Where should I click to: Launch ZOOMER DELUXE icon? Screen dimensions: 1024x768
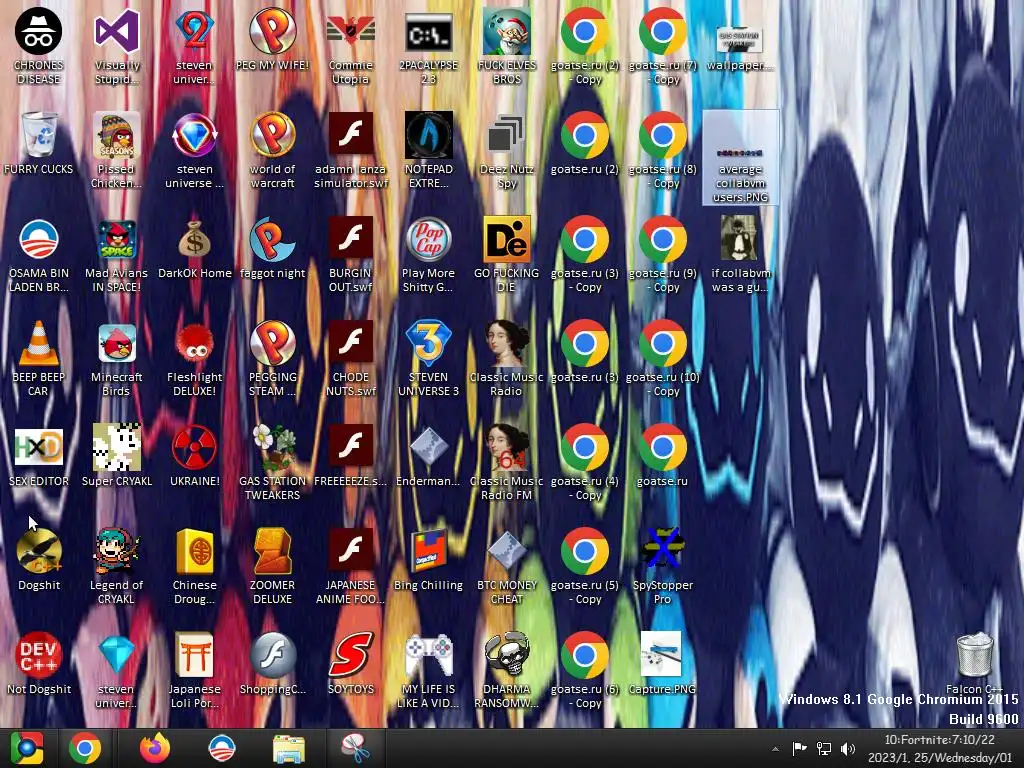(272, 566)
